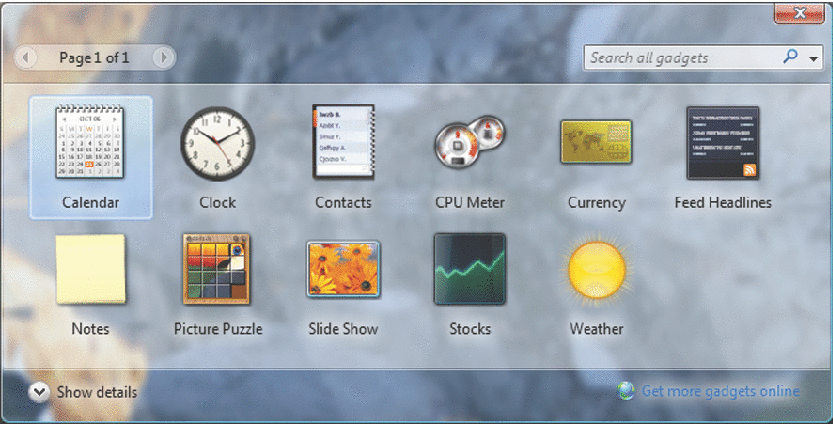Select the Weather sun icon
Image resolution: width=833 pixels, height=424 pixels.
tap(596, 270)
